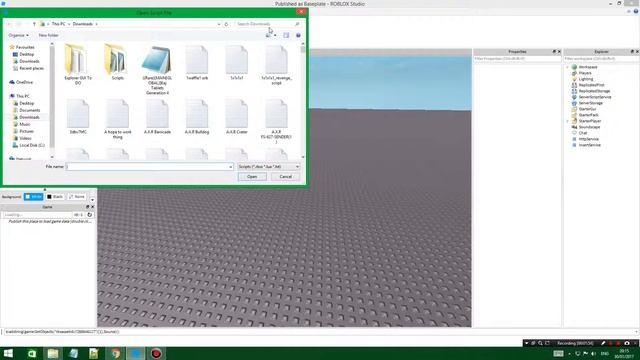
Task: Undock the Properties panel
Action: [x=554, y=52]
